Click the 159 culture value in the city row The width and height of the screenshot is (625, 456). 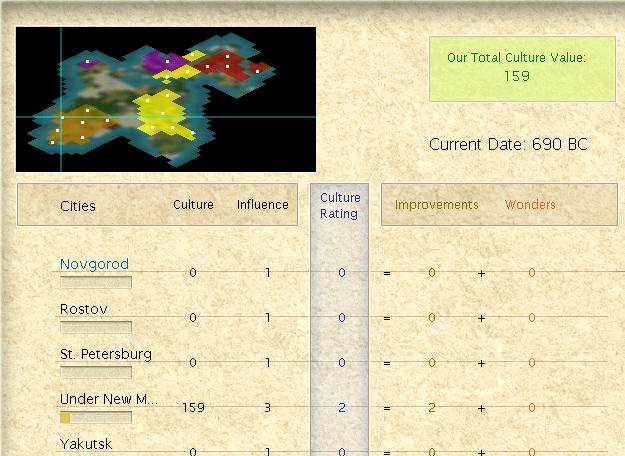coord(193,408)
